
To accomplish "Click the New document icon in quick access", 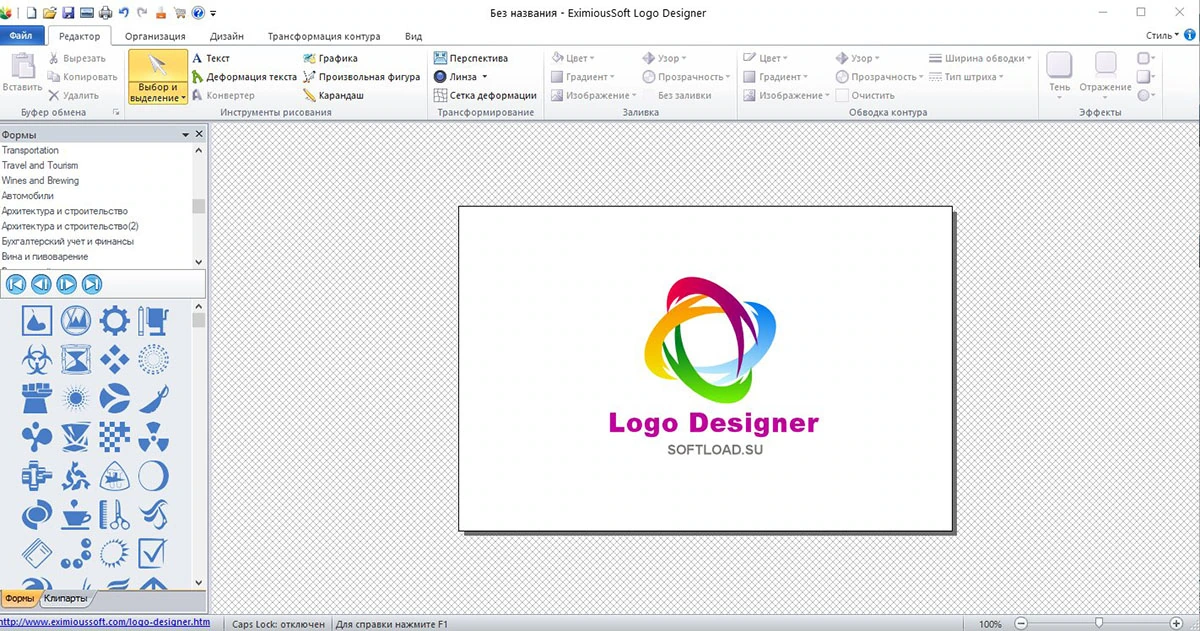I will tap(32, 13).
